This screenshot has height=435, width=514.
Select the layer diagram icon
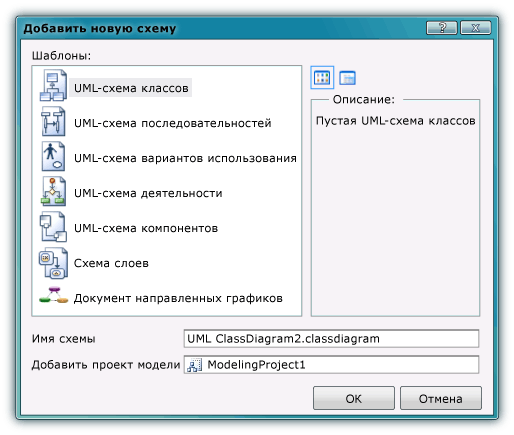pyautogui.click(x=53, y=263)
